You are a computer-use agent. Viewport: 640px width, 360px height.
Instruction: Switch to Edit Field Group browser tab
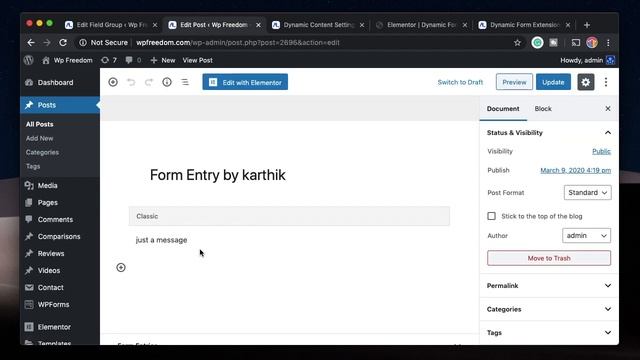[111, 25]
